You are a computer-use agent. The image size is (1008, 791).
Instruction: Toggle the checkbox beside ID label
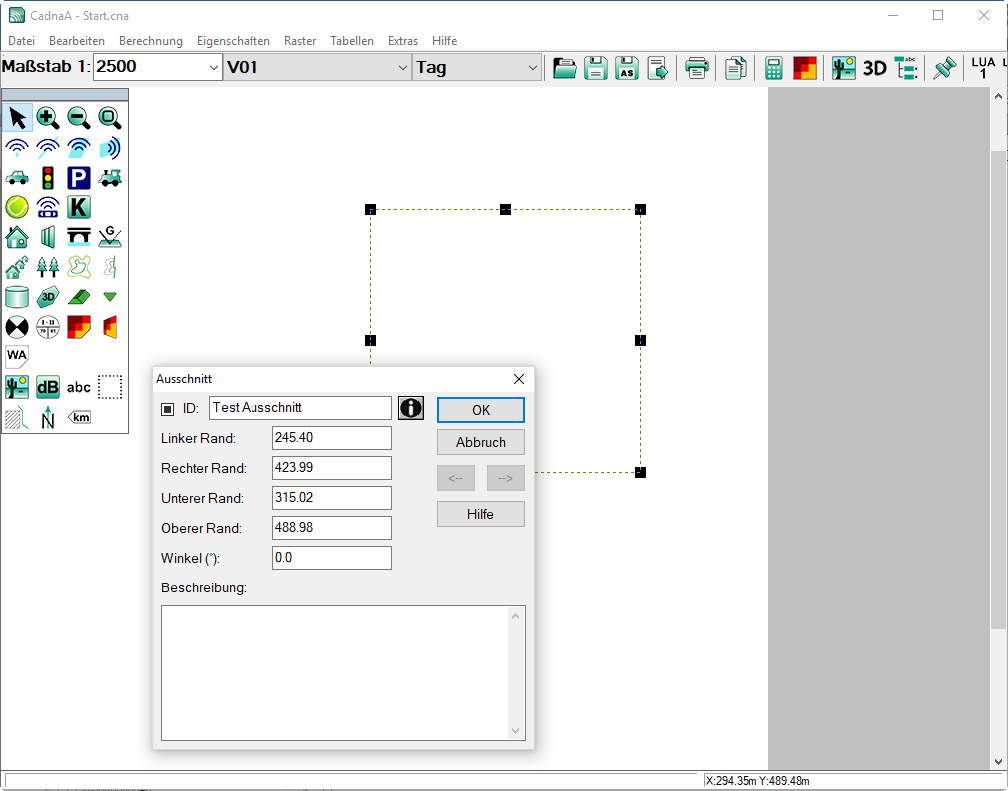coord(168,409)
